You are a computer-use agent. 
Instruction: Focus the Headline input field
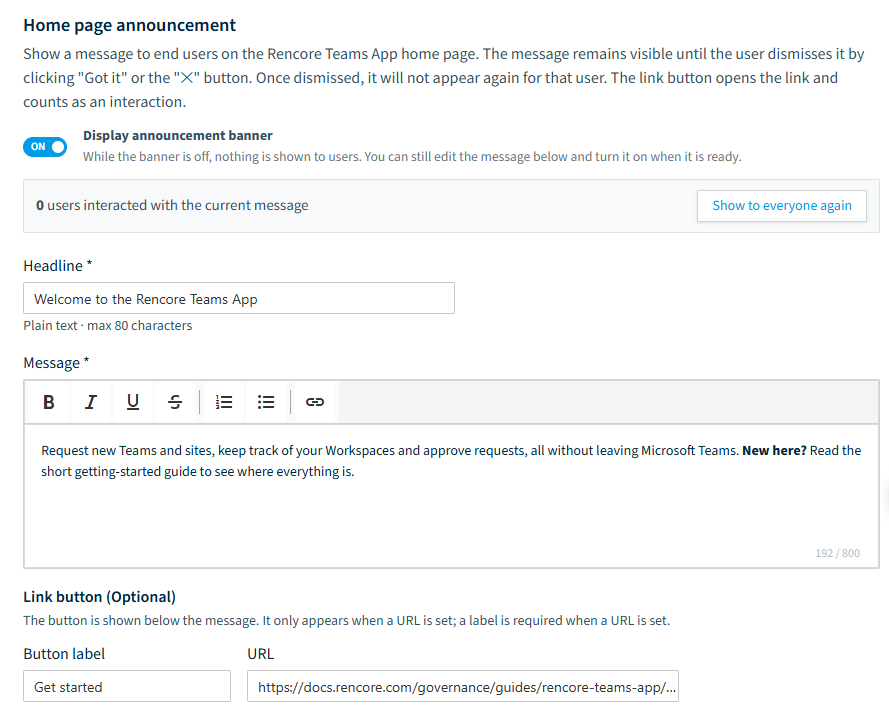click(x=239, y=298)
